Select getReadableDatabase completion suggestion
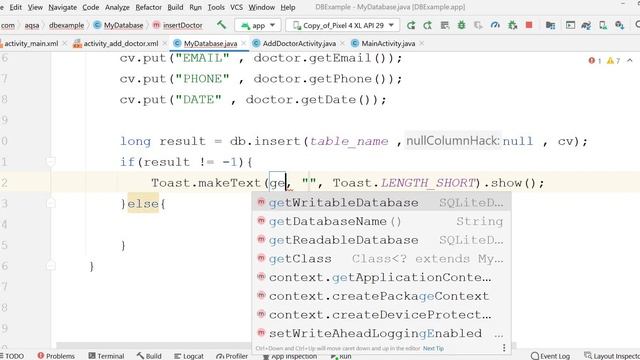This screenshot has width=640, height=360. (381, 240)
